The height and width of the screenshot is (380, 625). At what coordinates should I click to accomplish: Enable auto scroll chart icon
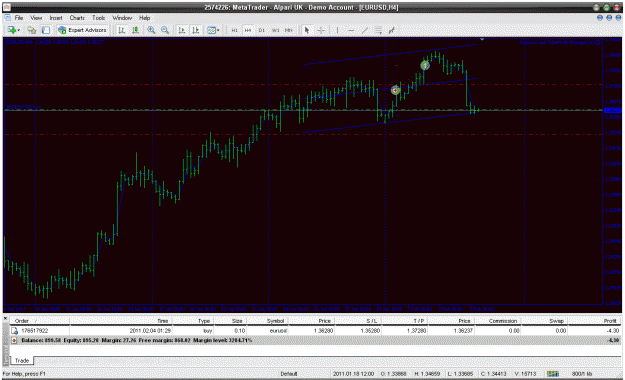pos(181,30)
